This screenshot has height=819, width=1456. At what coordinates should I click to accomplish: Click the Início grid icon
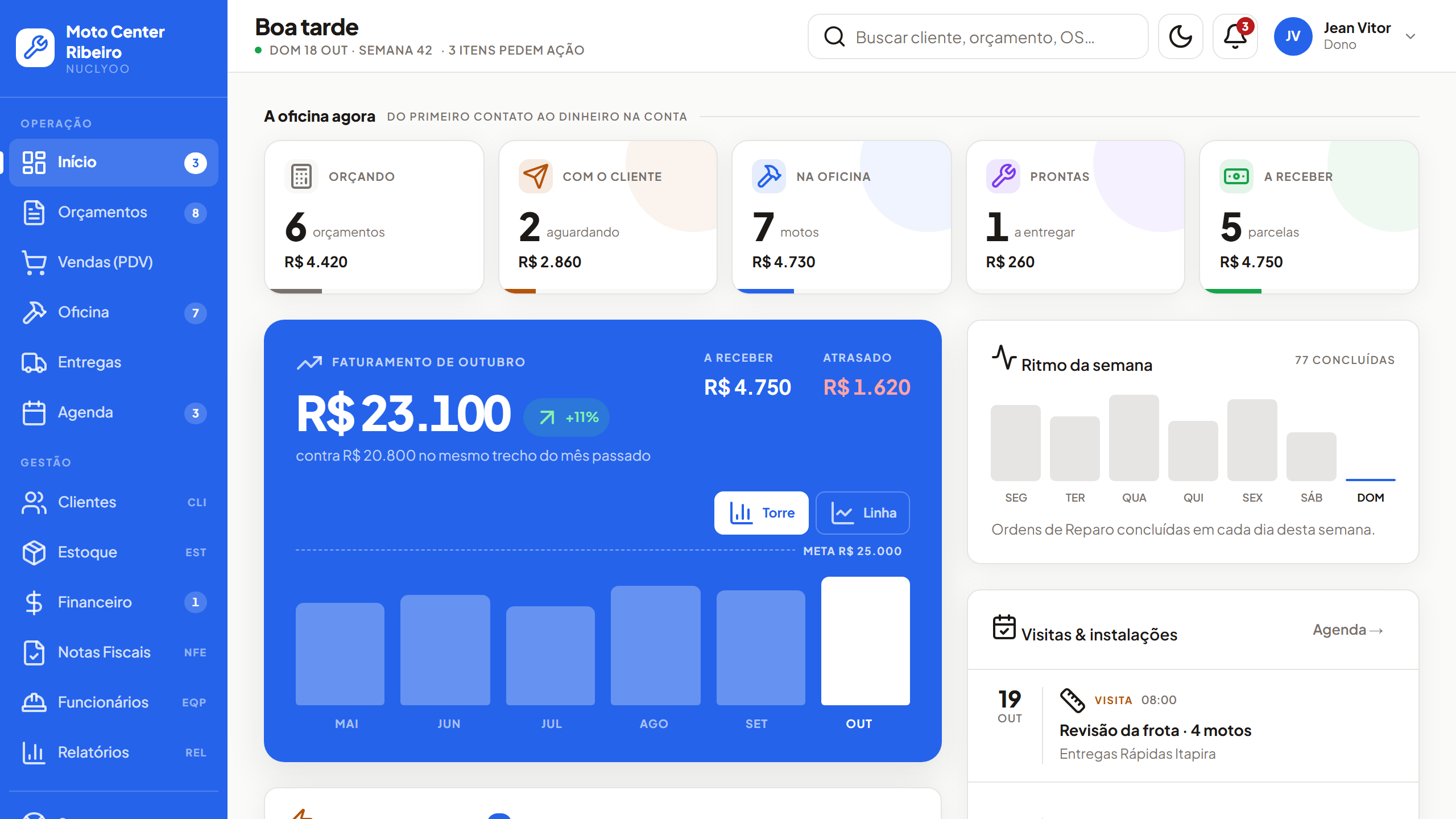(34, 163)
